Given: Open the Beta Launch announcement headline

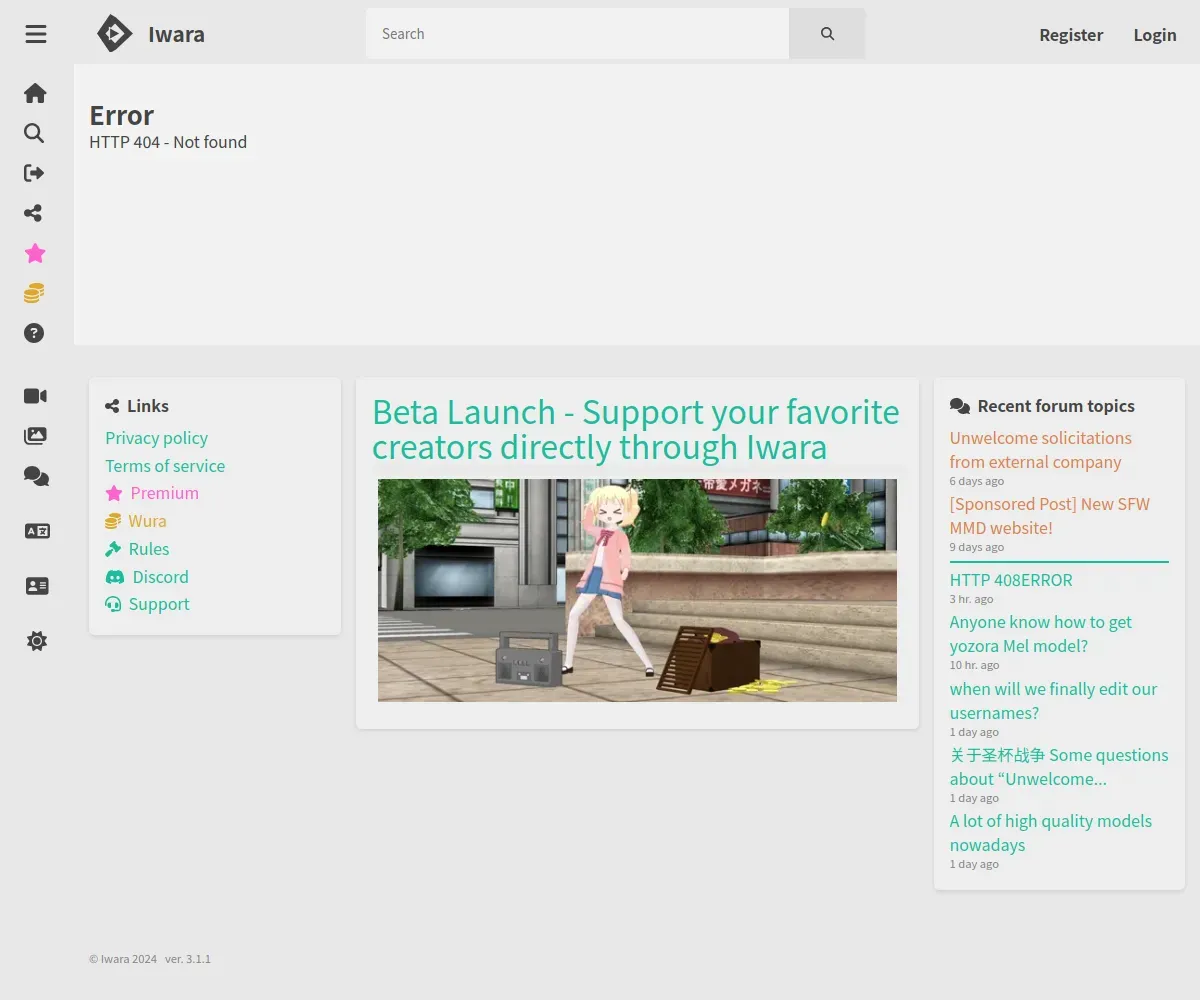Looking at the screenshot, I should [x=636, y=429].
